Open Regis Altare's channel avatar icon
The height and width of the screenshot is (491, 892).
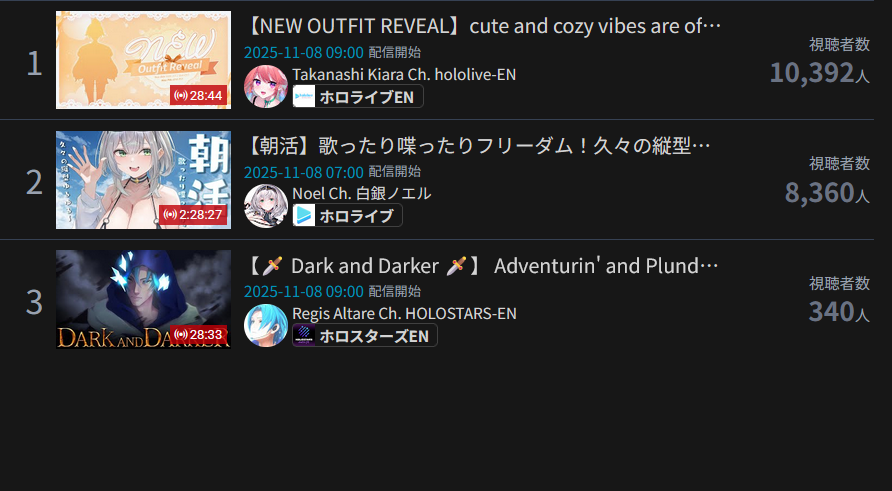tap(266, 325)
